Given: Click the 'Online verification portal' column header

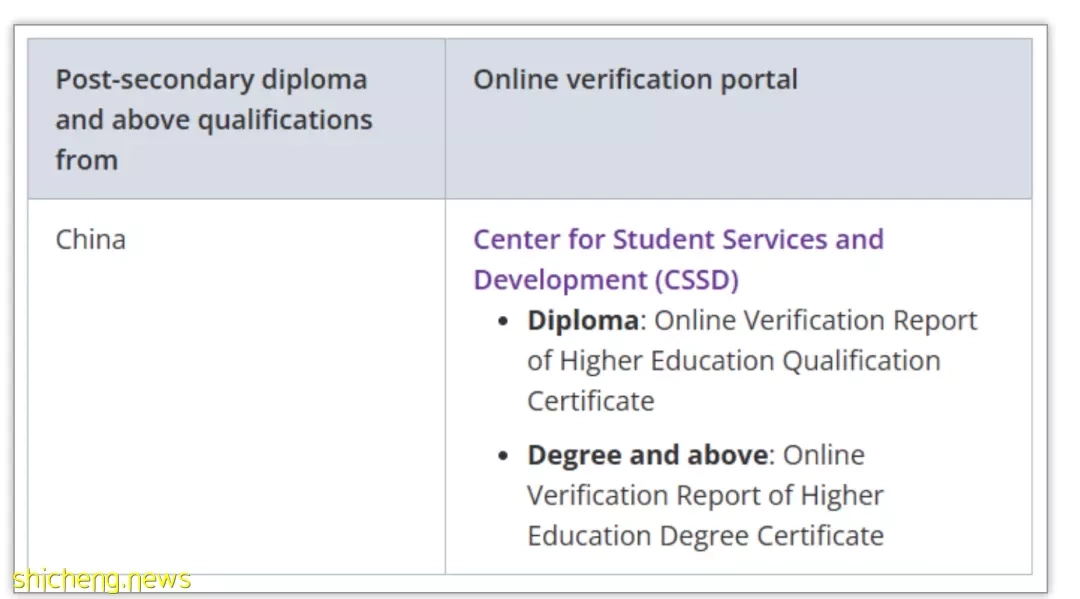Looking at the screenshot, I should click(738, 119).
